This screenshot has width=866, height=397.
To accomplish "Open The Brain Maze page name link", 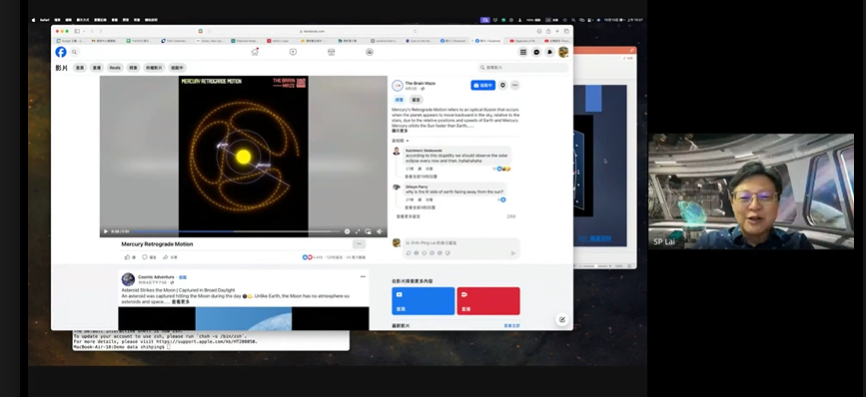I will click(420, 83).
